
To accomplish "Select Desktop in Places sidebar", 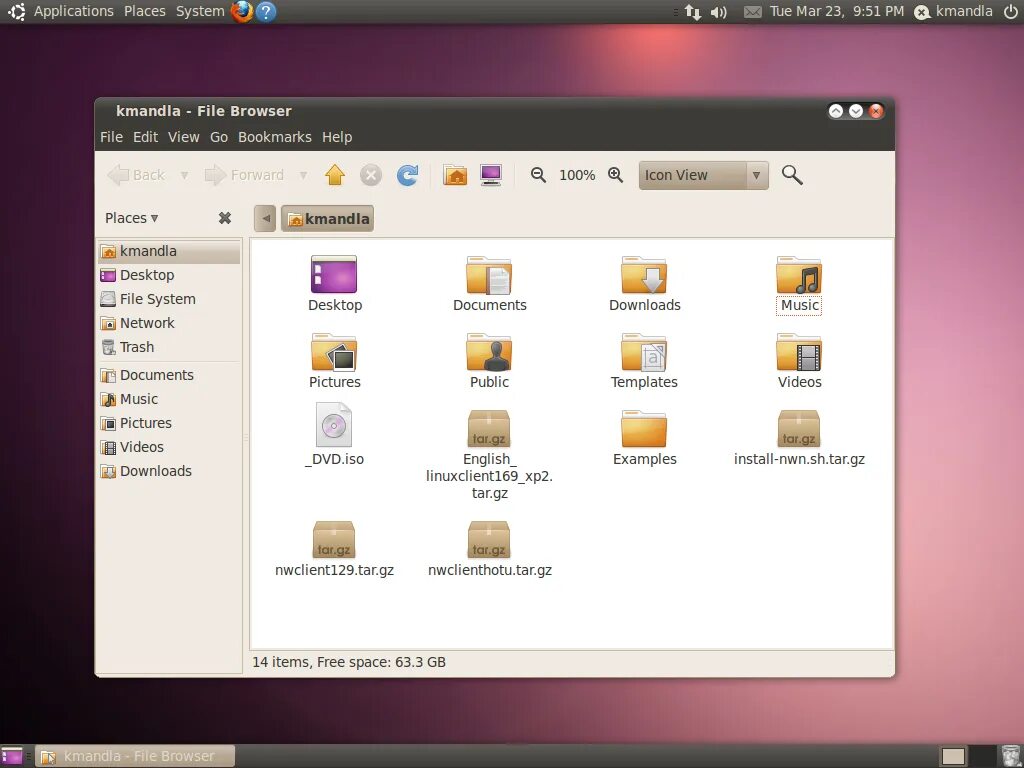I will point(169,275).
